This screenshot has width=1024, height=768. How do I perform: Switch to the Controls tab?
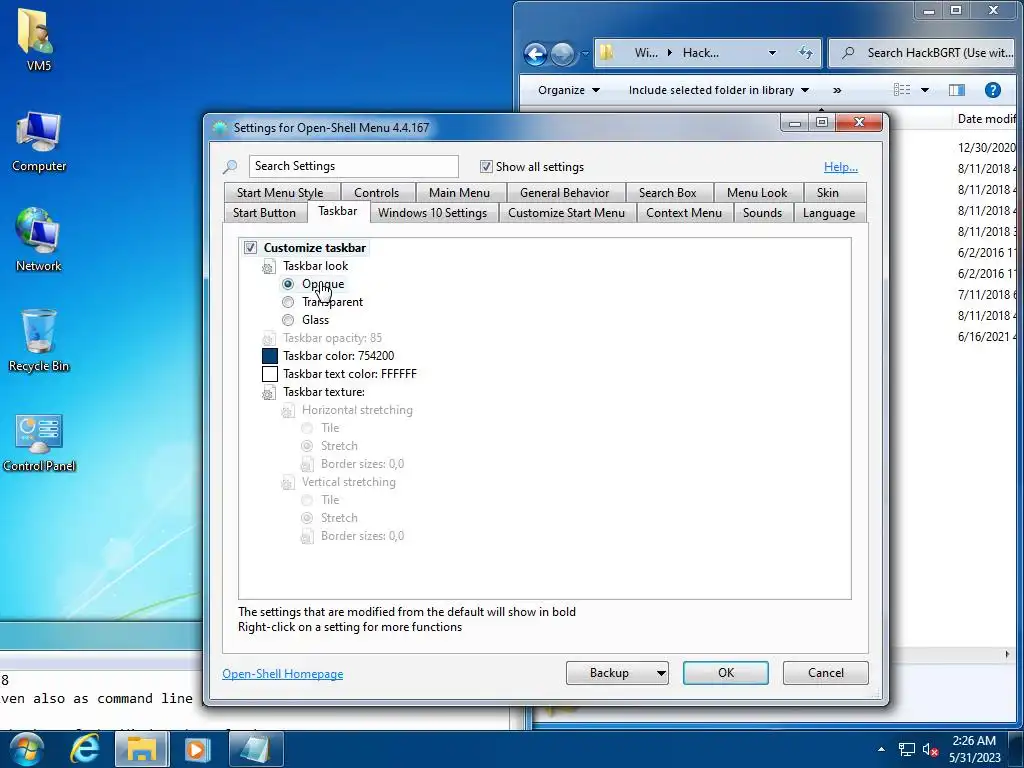point(376,193)
